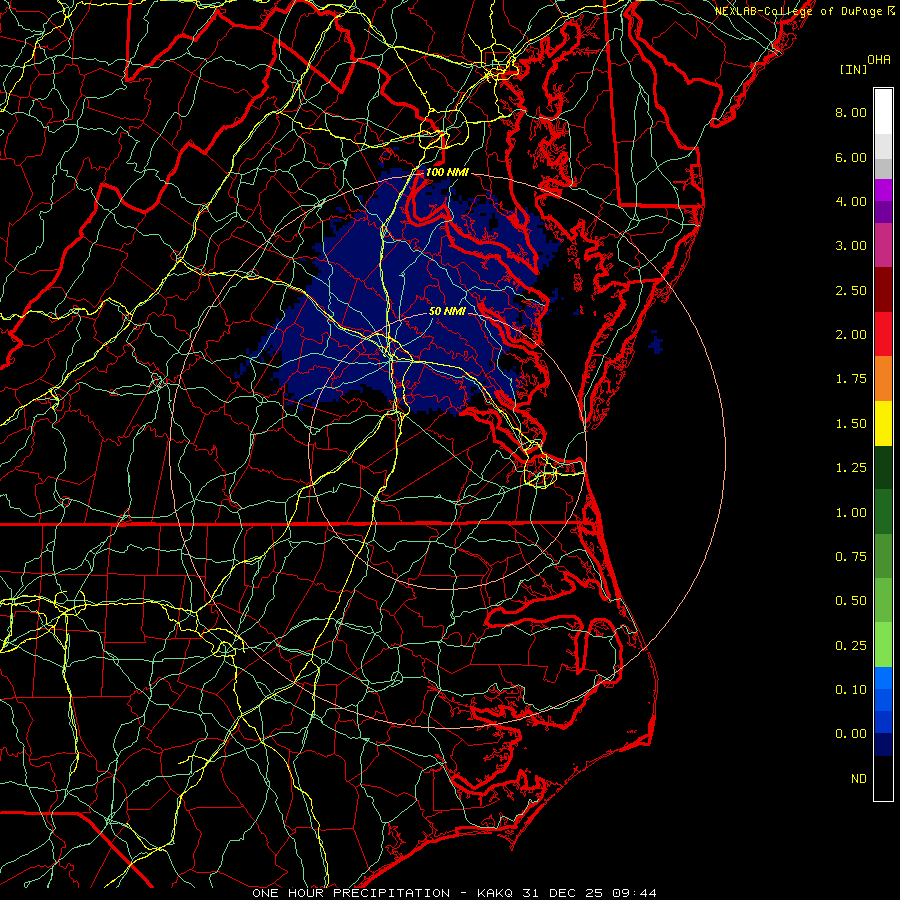Click the 6.00 legend value label
Image resolution: width=900 pixels, height=900 pixels.
851,157
